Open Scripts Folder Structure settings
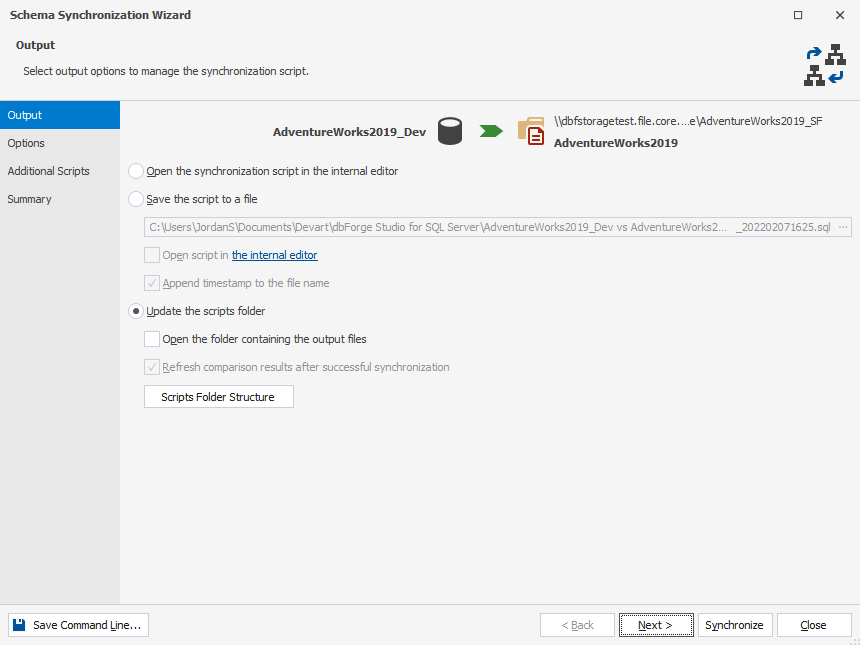The height and width of the screenshot is (645, 860). [219, 397]
